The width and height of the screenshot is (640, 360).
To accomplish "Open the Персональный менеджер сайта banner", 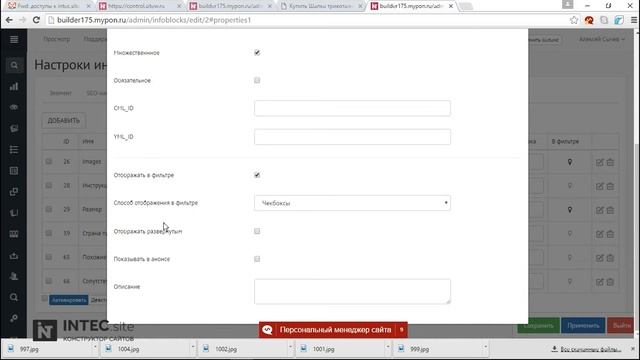I will [x=333, y=330].
